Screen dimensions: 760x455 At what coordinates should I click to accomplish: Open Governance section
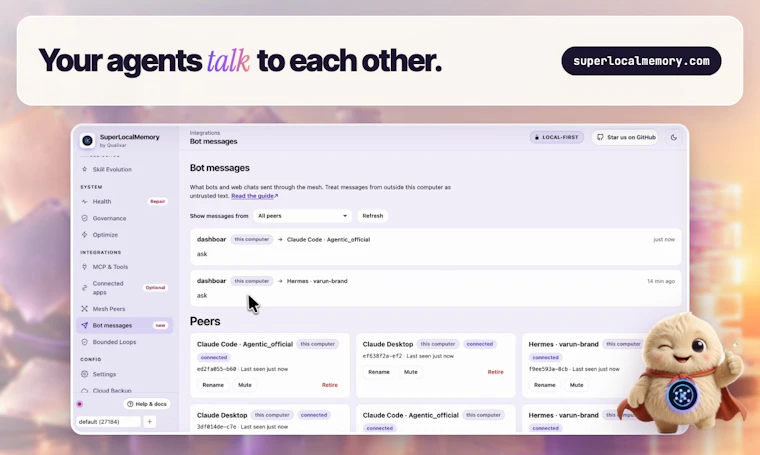point(109,218)
